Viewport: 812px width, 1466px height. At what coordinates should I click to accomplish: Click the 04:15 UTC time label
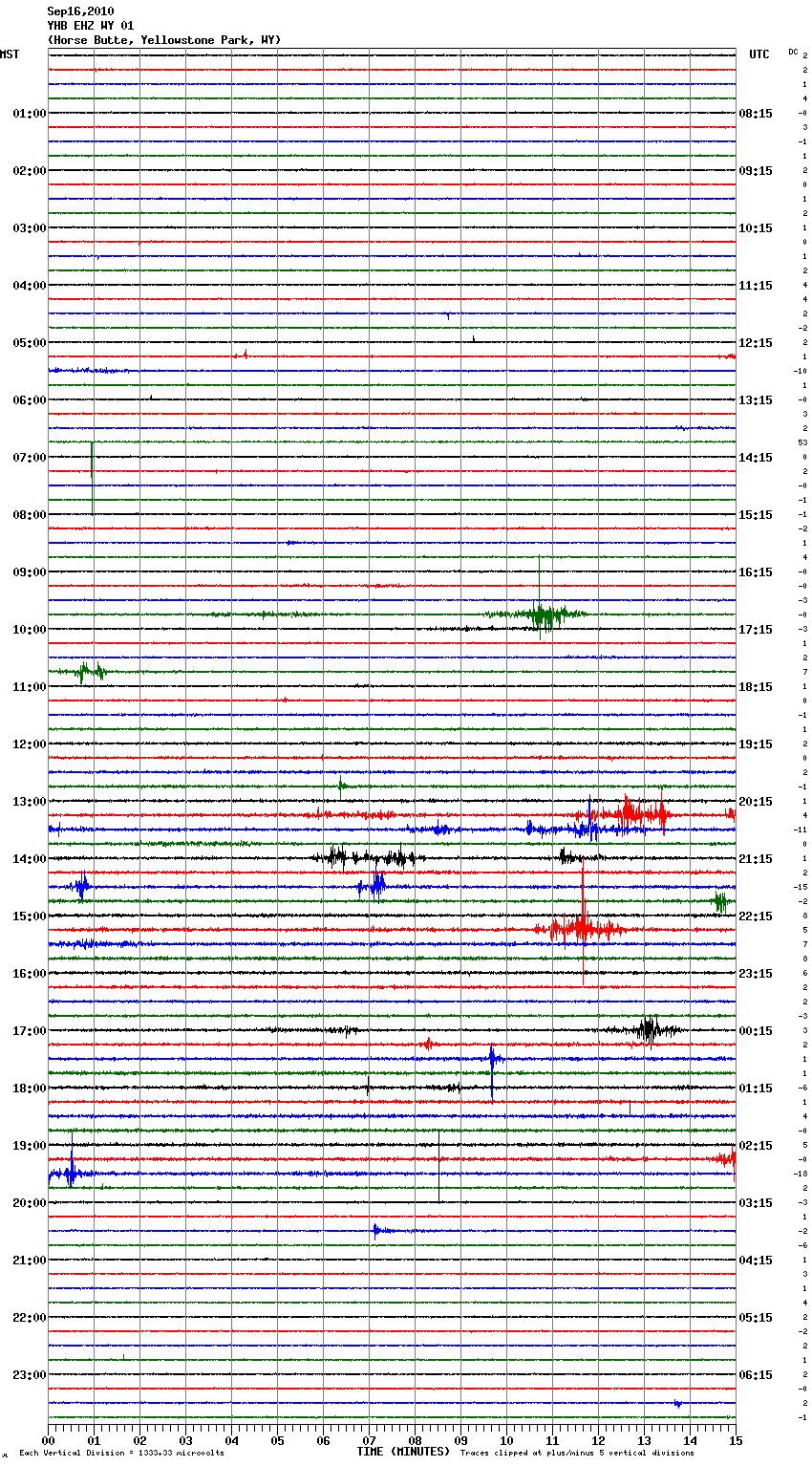pyautogui.click(x=756, y=1261)
